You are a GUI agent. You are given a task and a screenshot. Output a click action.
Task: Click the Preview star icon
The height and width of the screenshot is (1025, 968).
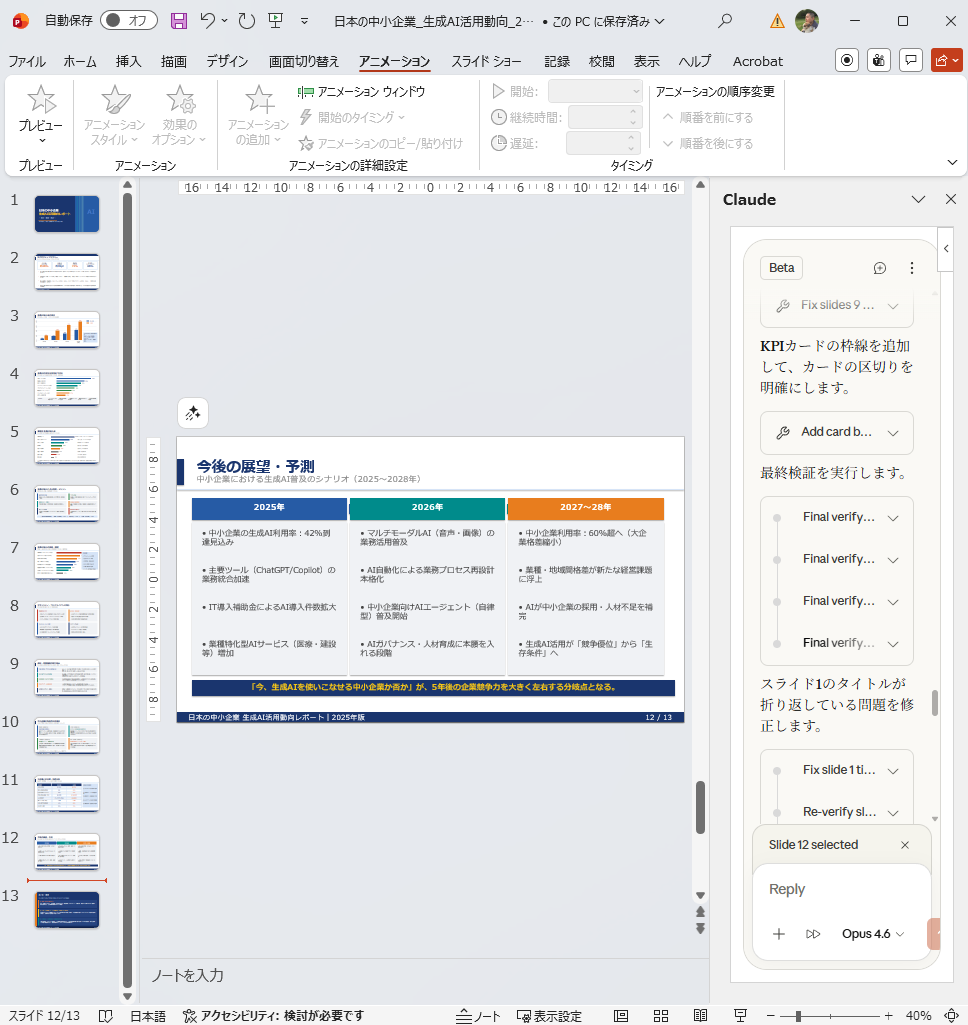[x=41, y=100]
